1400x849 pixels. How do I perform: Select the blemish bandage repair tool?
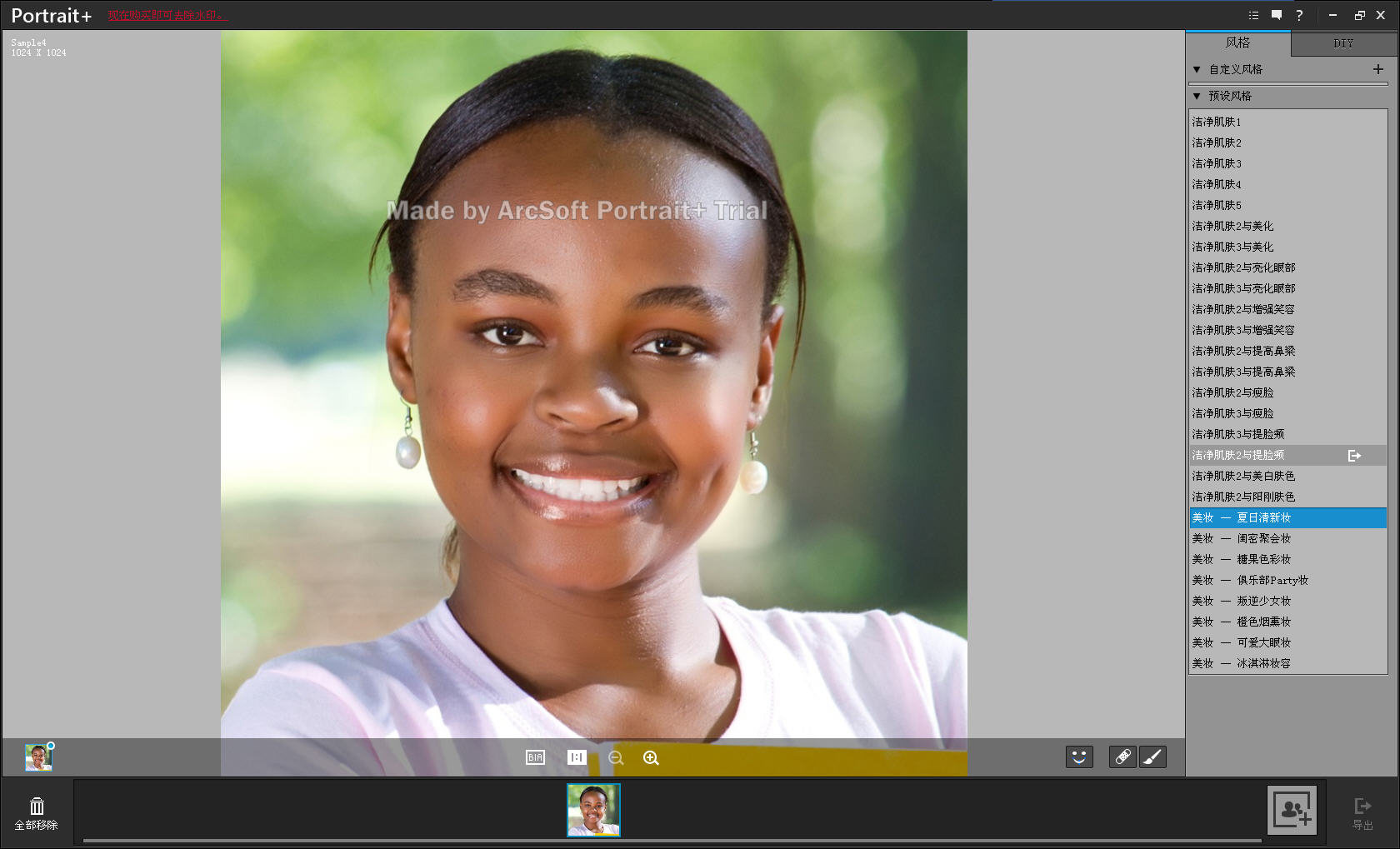pyautogui.click(x=1122, y=757)
